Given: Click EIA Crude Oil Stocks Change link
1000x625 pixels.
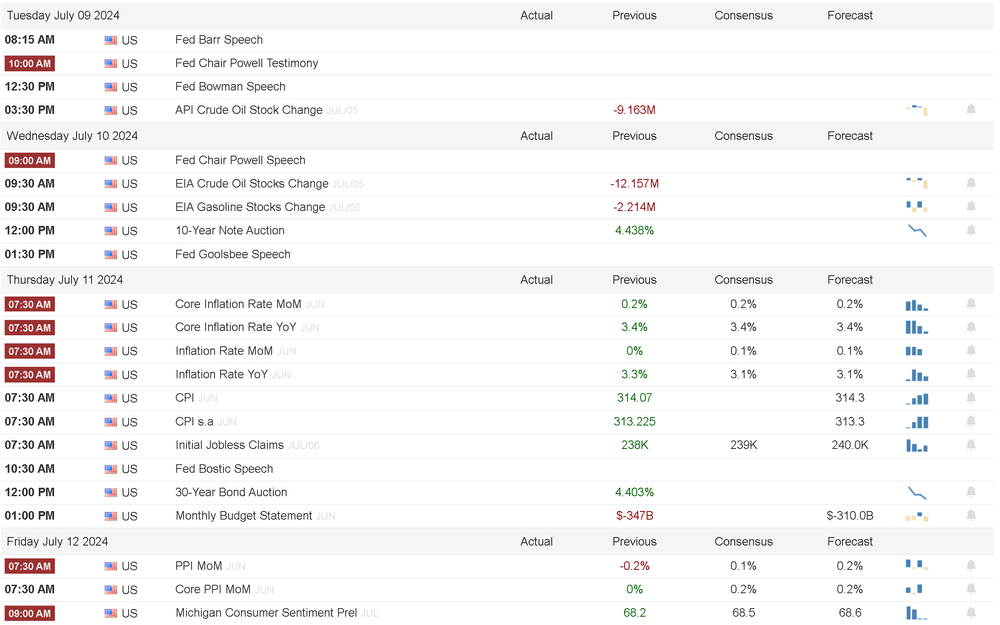Looking at the screenshot, I should click(x=251, y=184).
